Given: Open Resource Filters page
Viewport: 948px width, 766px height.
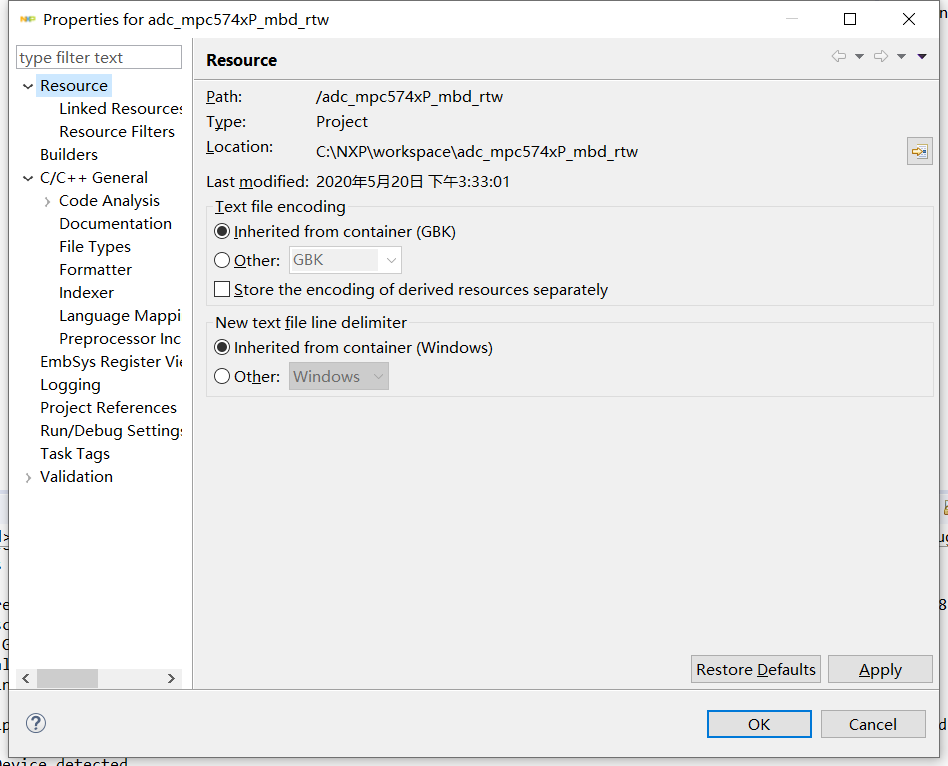Looking at the screenshot, I should [117, 132].
